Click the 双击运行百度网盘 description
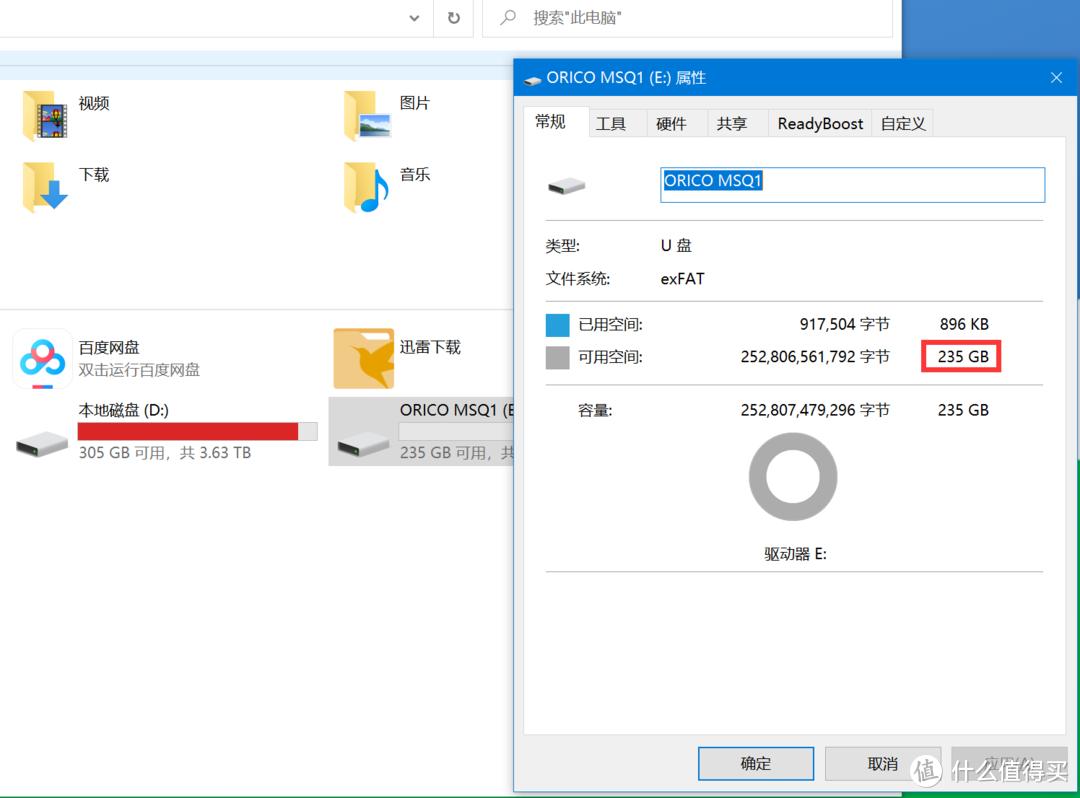This screenshot has height=798, width=1080. (139, 370)
